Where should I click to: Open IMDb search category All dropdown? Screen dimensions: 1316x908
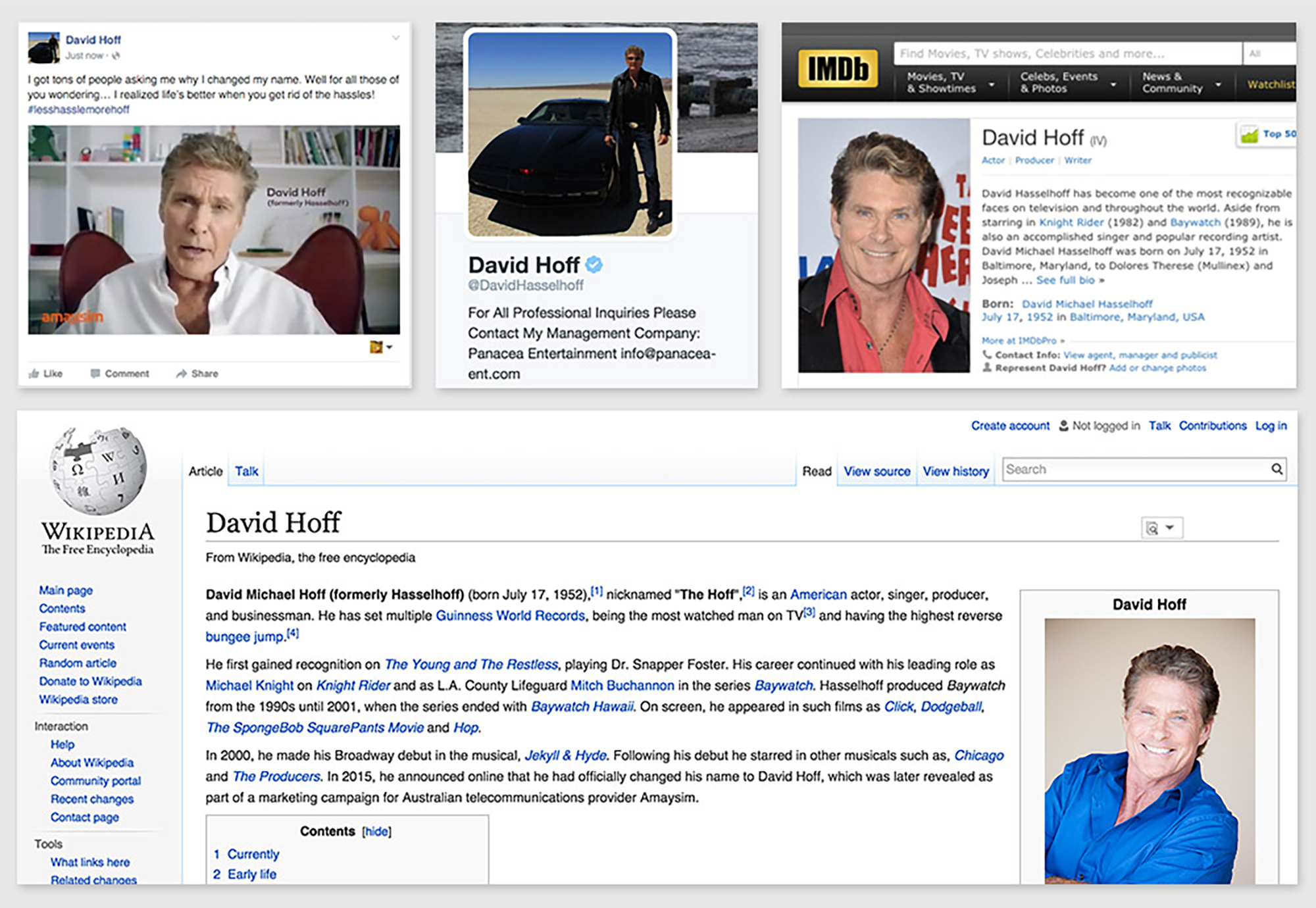1269,54
